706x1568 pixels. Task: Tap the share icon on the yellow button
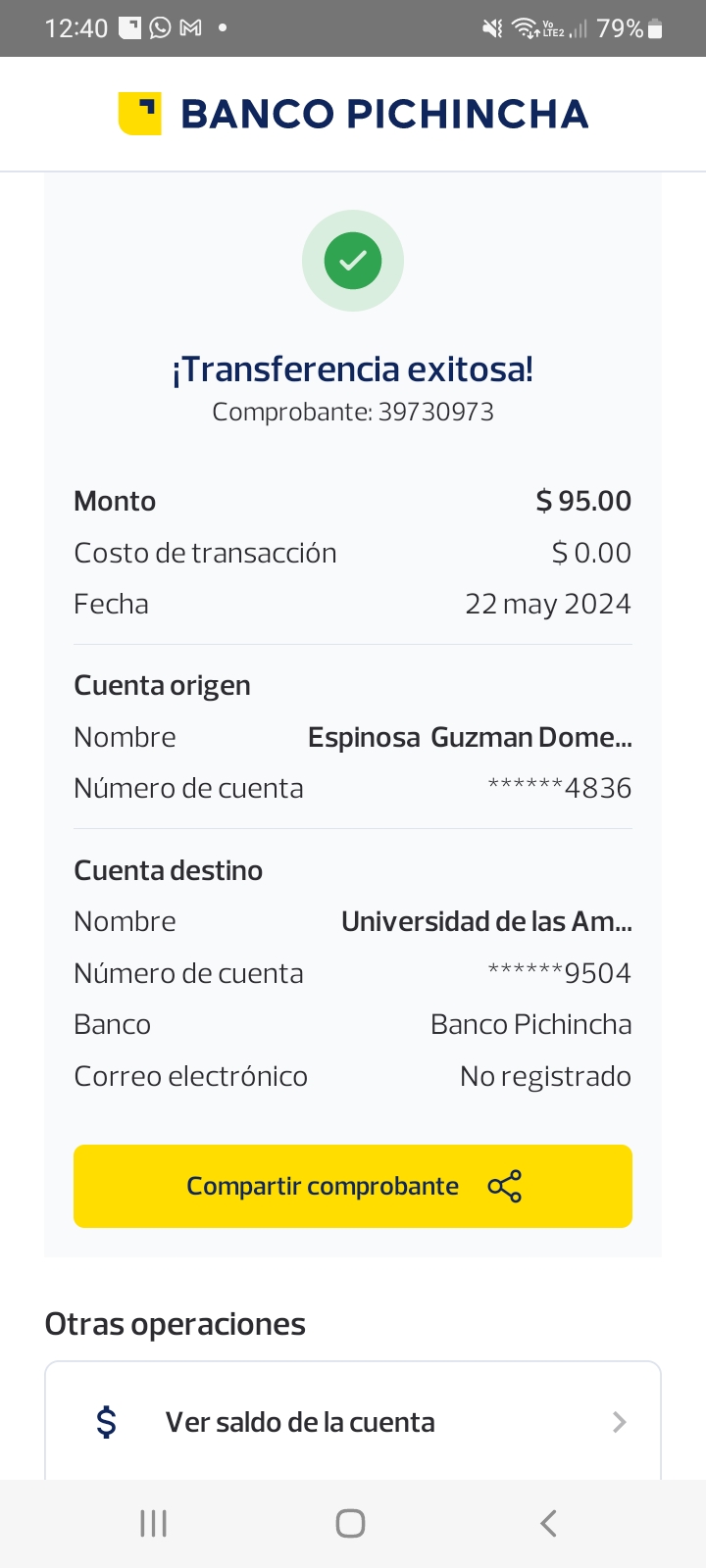tap(505, 1187)
